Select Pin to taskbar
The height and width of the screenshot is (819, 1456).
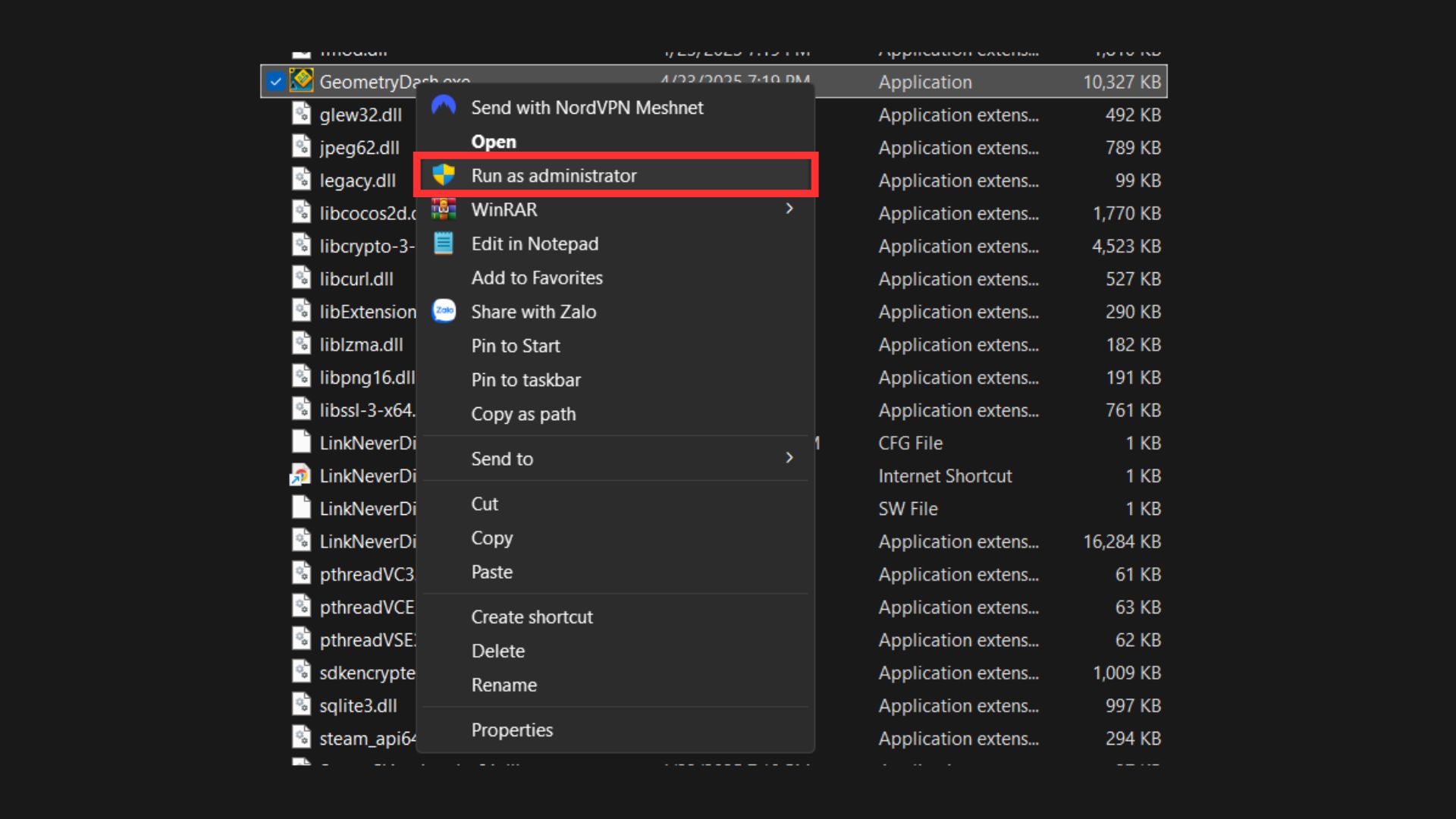(x=526, y=380)
